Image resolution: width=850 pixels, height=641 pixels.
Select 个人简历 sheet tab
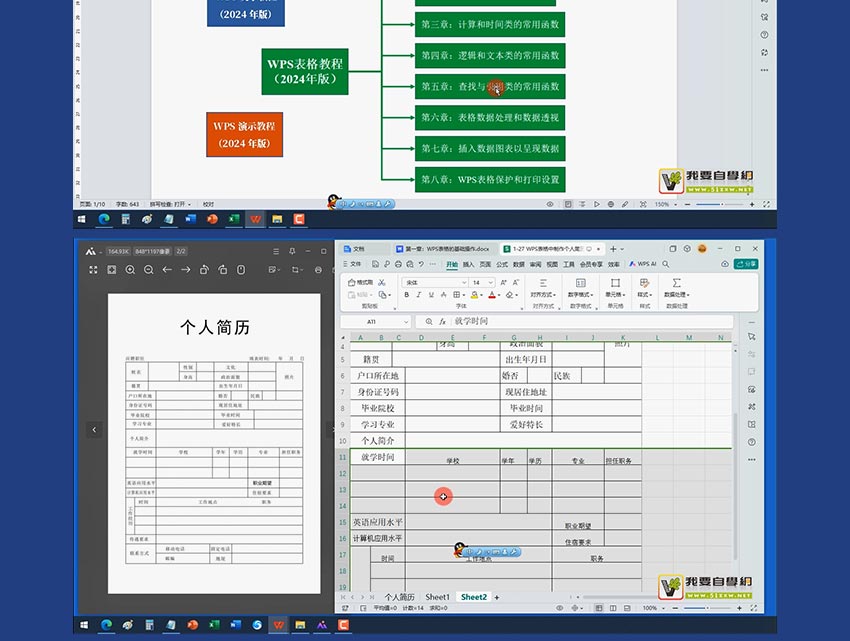pyautogui.click(x=400, y=597)
